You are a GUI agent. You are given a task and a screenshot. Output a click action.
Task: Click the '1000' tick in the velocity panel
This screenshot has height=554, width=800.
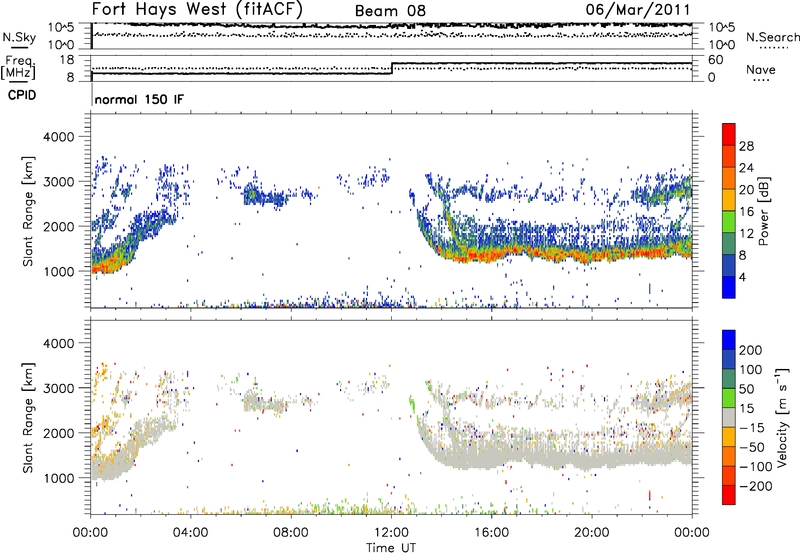coord(59,478)
